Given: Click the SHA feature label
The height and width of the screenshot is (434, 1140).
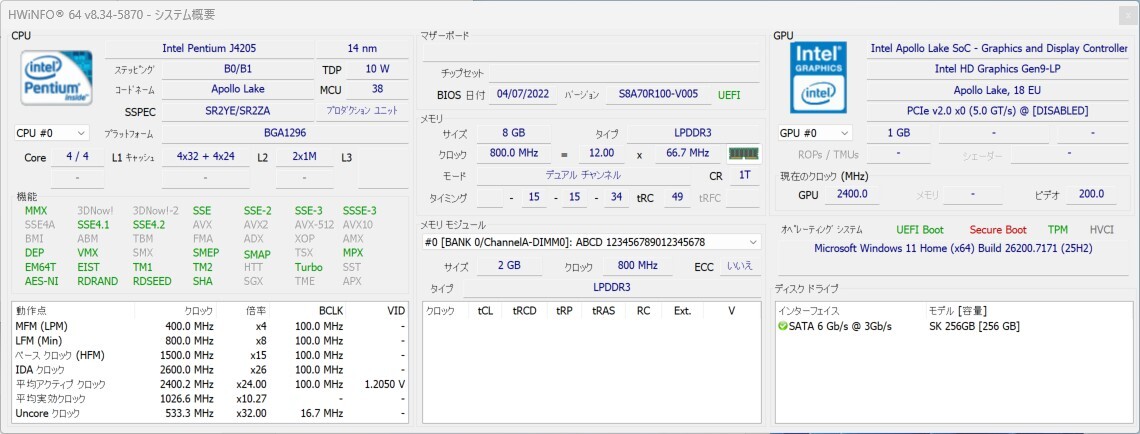Looking at the screenshot, I should tap(203, 281).
